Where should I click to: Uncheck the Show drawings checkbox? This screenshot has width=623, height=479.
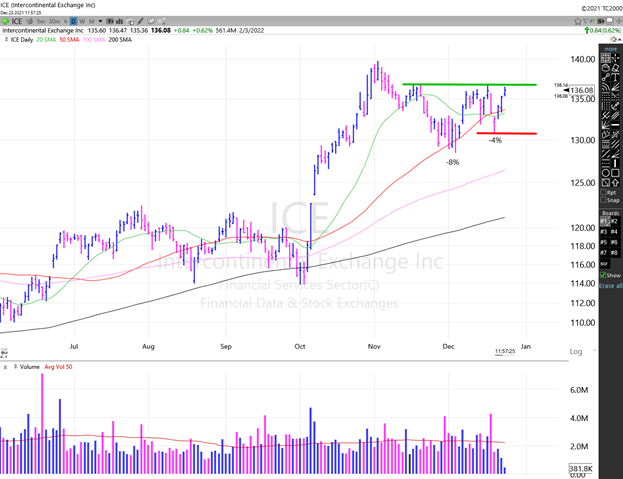click(603, 275)
